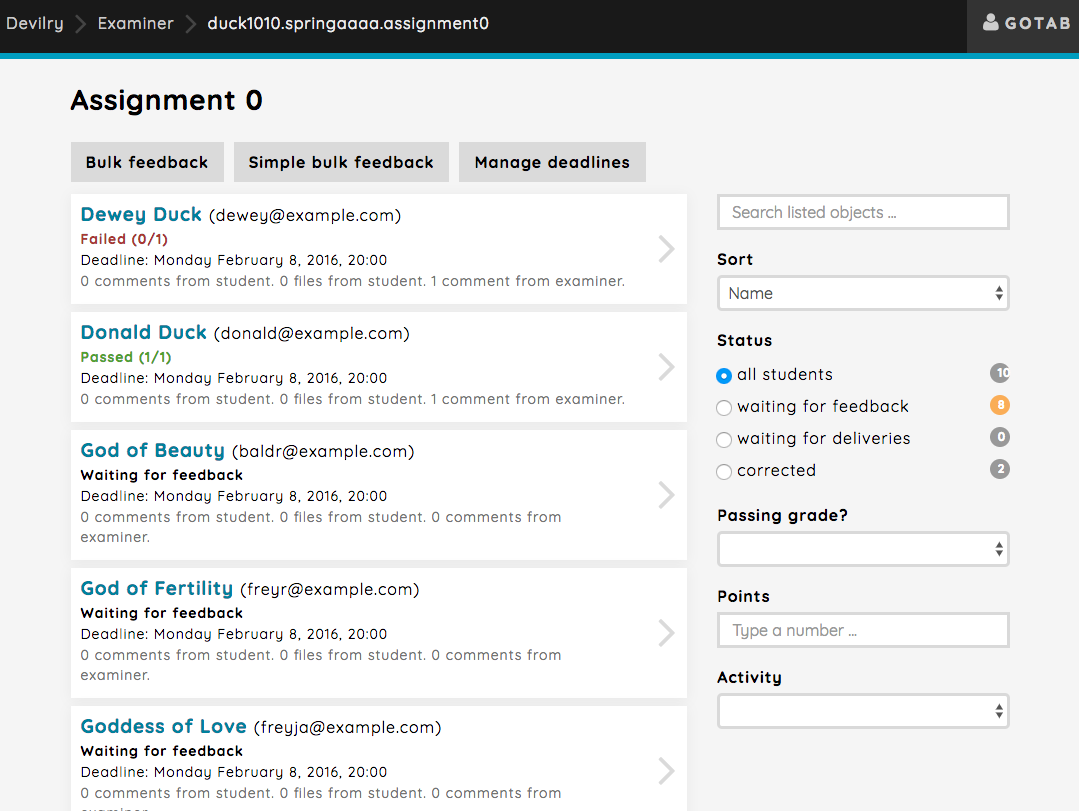Click the user icon next to GOTAB
The width and height of the screenshot is (1079, 811).
click(x=990, y=23)
